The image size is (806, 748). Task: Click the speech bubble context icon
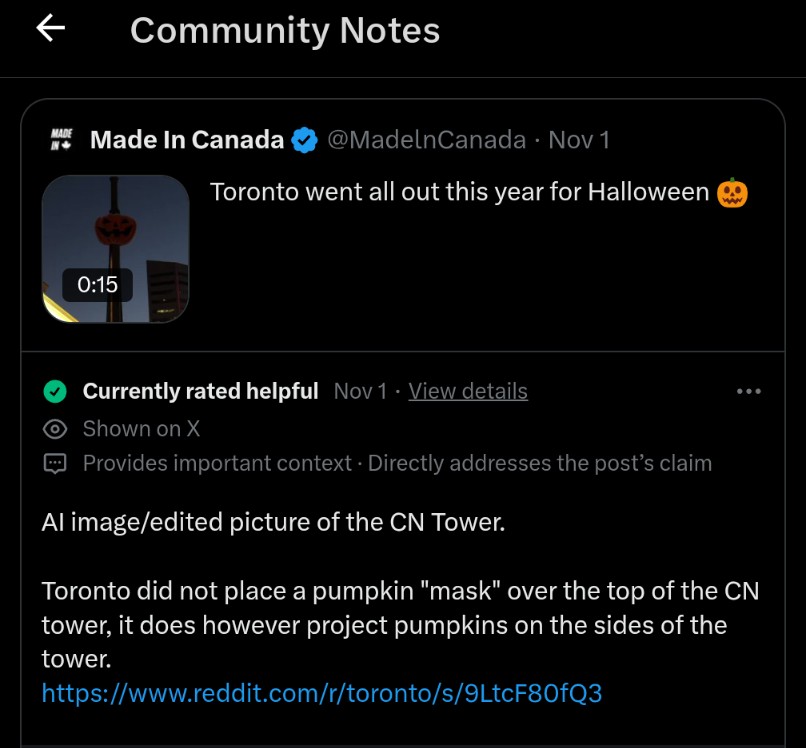point(56,464)
